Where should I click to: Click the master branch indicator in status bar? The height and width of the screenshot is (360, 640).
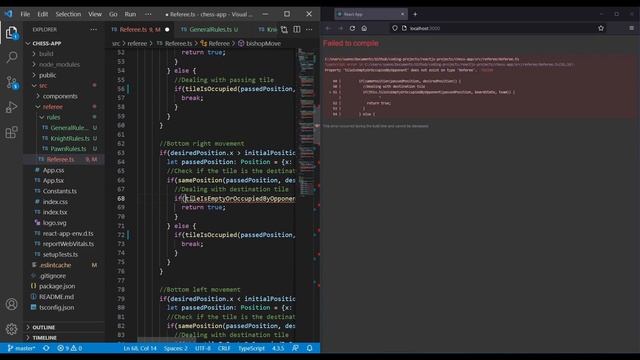click(x=21, y=348)
